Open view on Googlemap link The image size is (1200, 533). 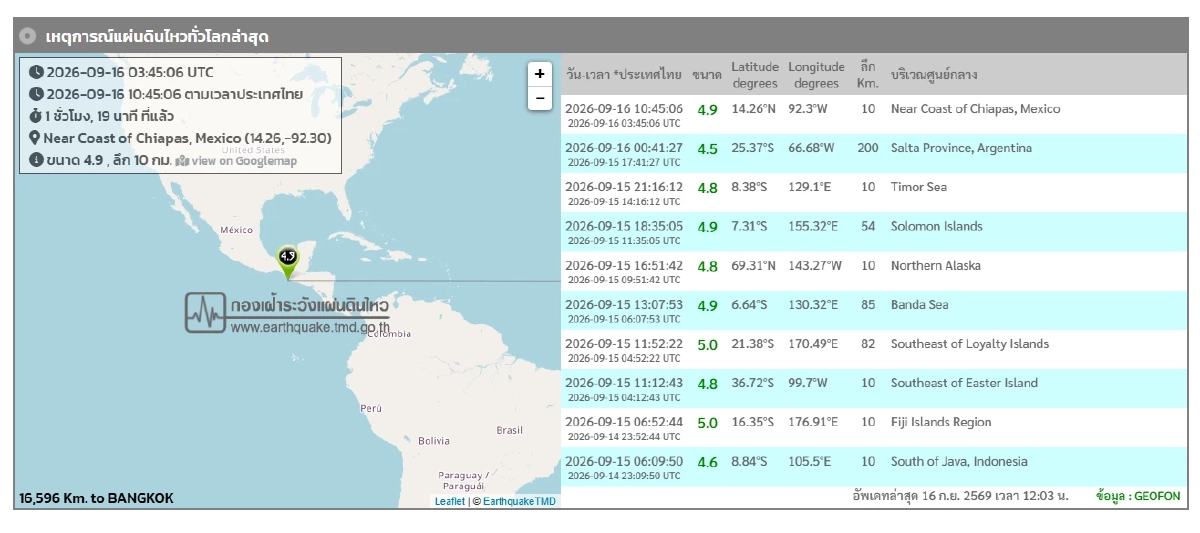pyautogui.click(x=244, y=161)
